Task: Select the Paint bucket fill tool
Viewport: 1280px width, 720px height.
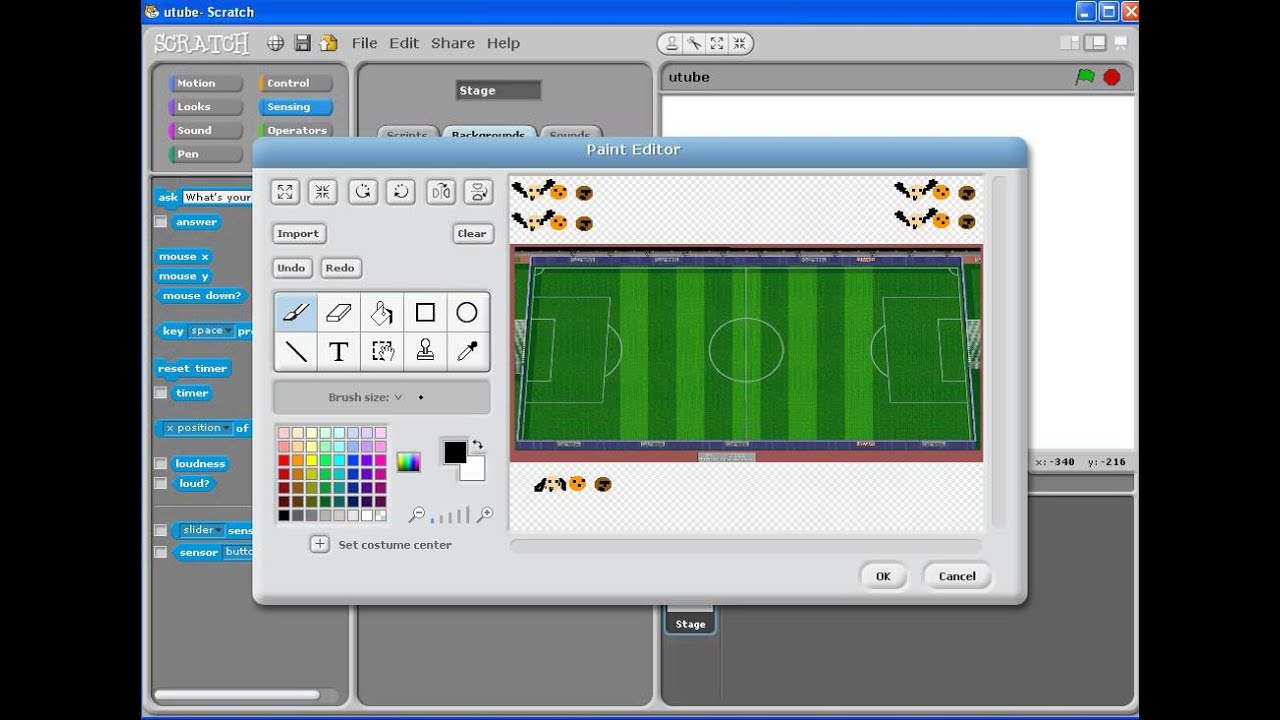Action: click(x=382, y=312)
